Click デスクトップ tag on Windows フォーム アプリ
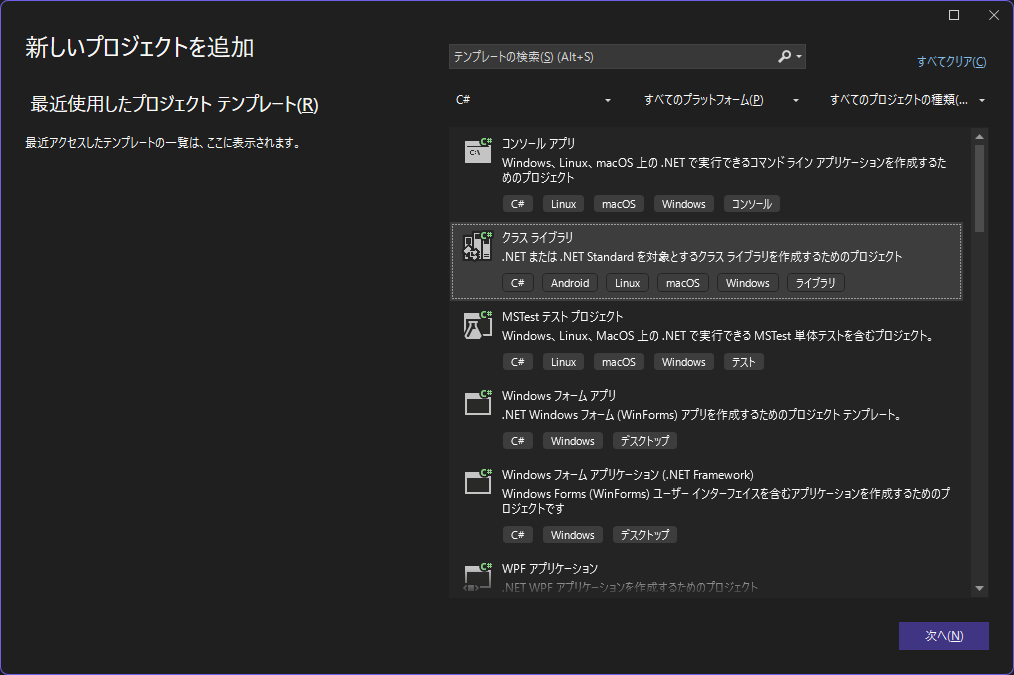Image resolution: width=1014 pixels, height=675 pixels. [x=645, y=441]
